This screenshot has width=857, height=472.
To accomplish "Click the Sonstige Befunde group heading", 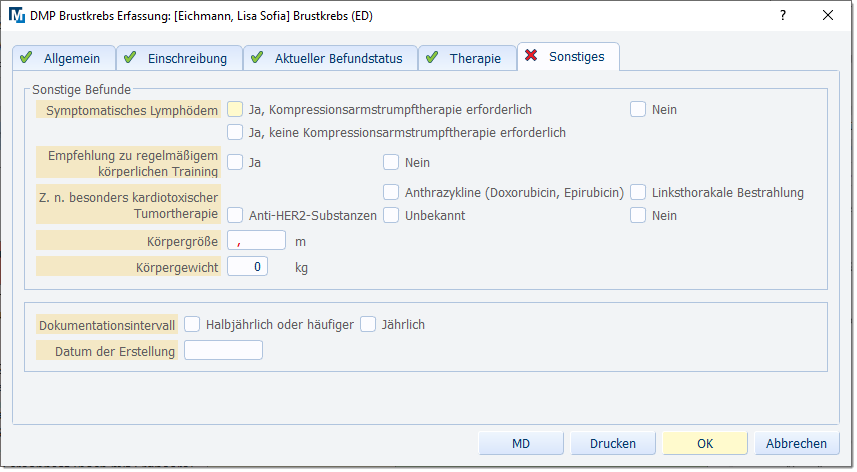I will pos(81,90).
